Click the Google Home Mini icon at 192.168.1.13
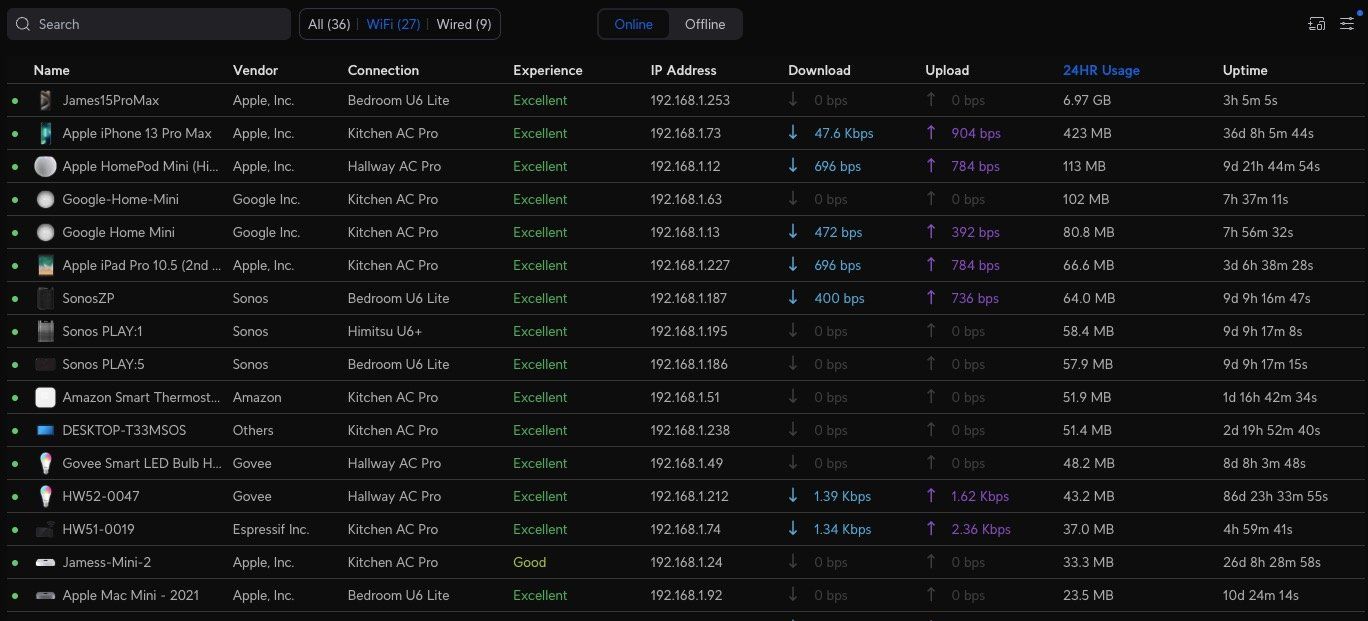Image resolution: width=1368 pixels, height=621 pixels. point(45,232)
